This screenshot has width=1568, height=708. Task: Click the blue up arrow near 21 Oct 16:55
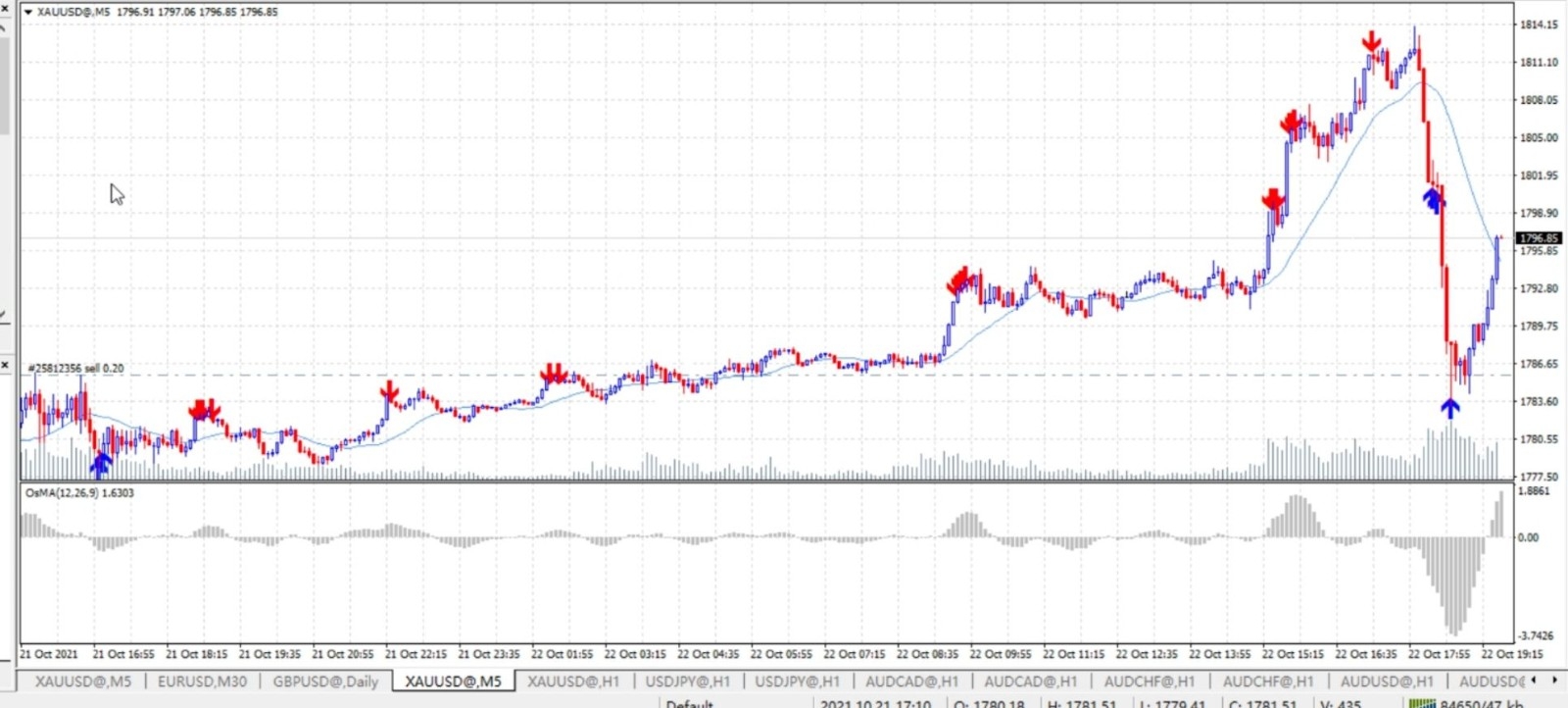coord(100,462)
